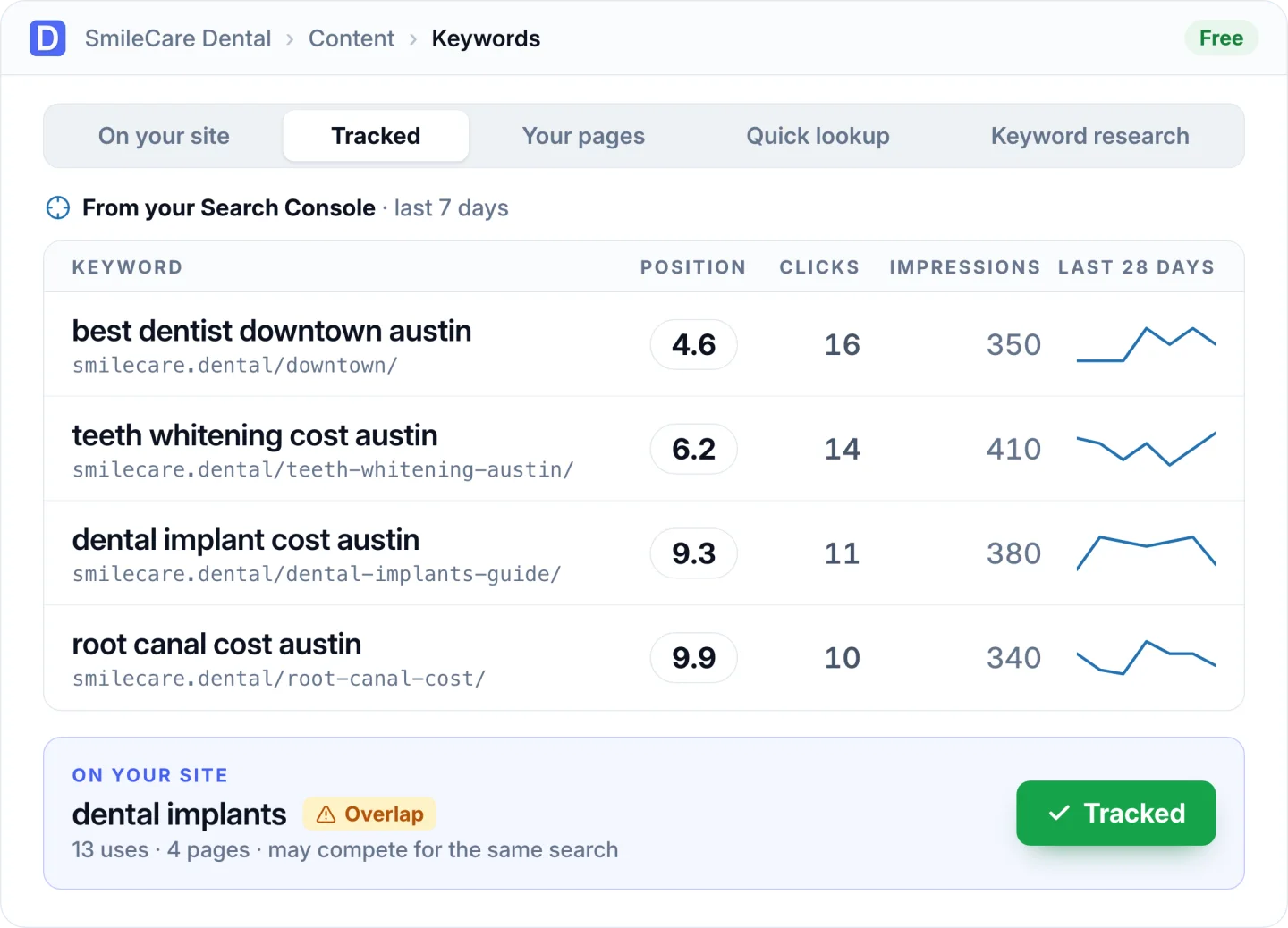This screenshot has width=1288, height=928.
Task: Click the dental implants keyword heading
Action: click(x=179, y=814)
